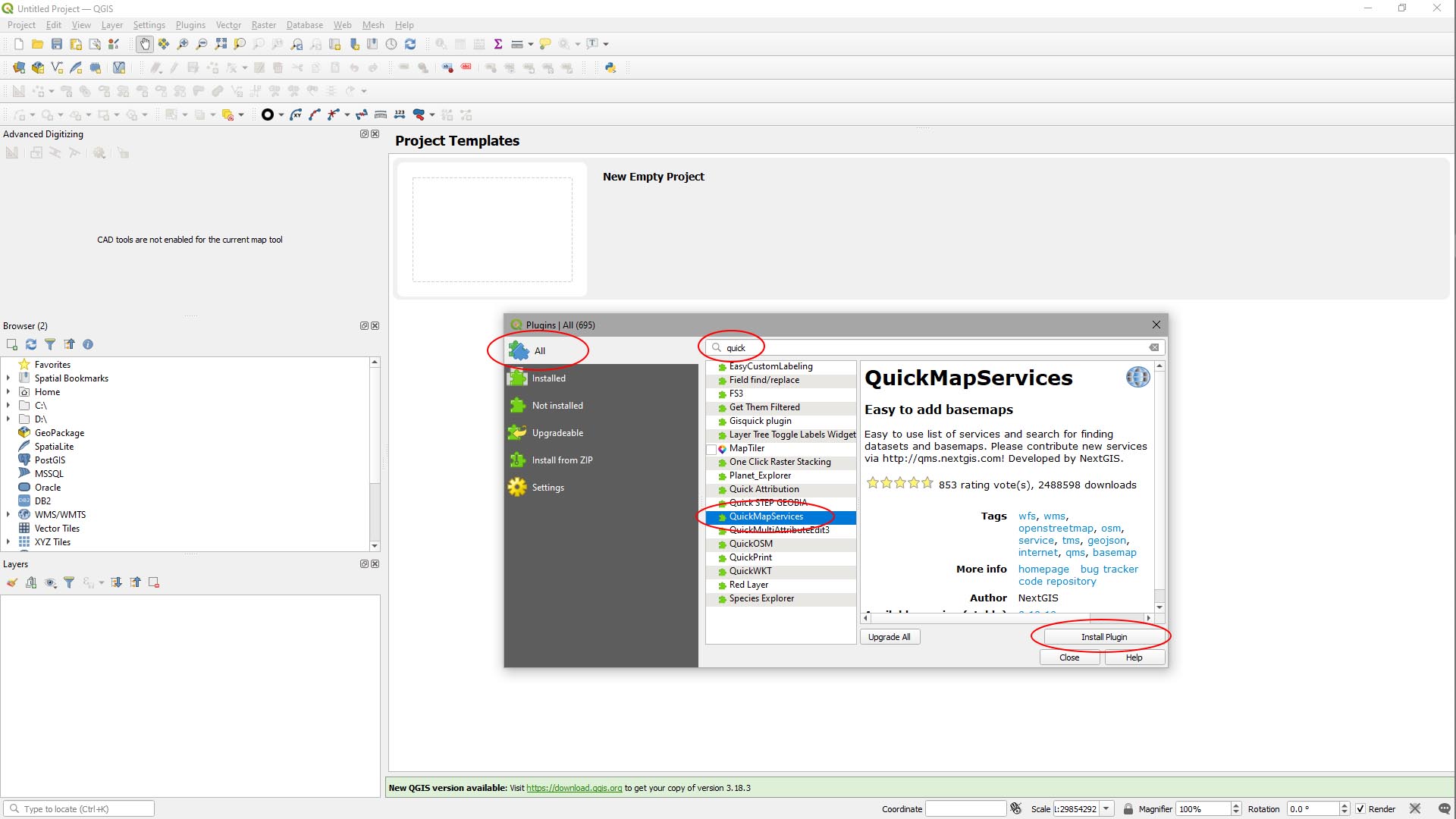Select QuickOSM in the plugin list
The image size is (1456, 819).
tap(781, 544)
